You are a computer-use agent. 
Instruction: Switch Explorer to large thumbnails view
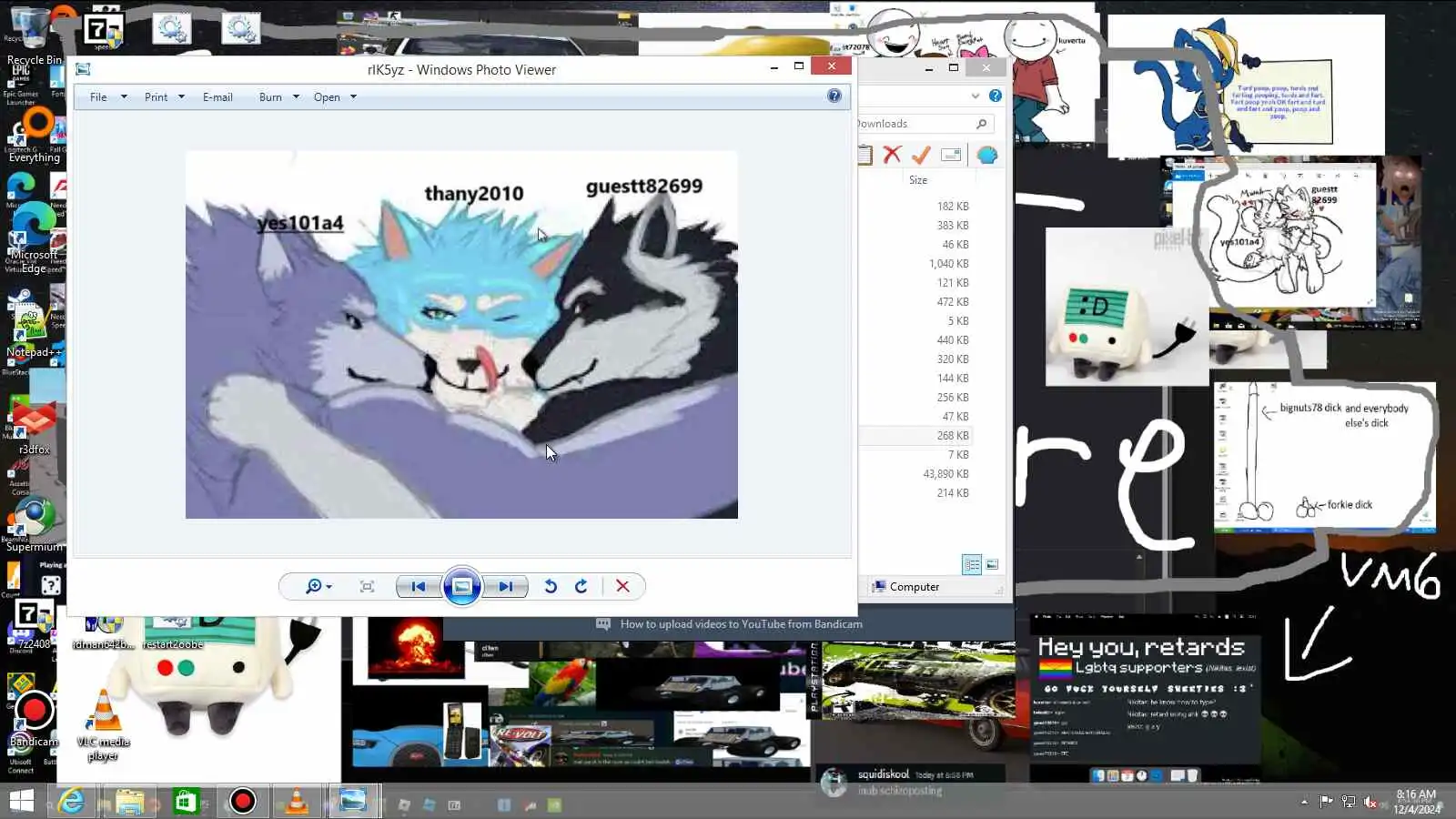(992, 565)
